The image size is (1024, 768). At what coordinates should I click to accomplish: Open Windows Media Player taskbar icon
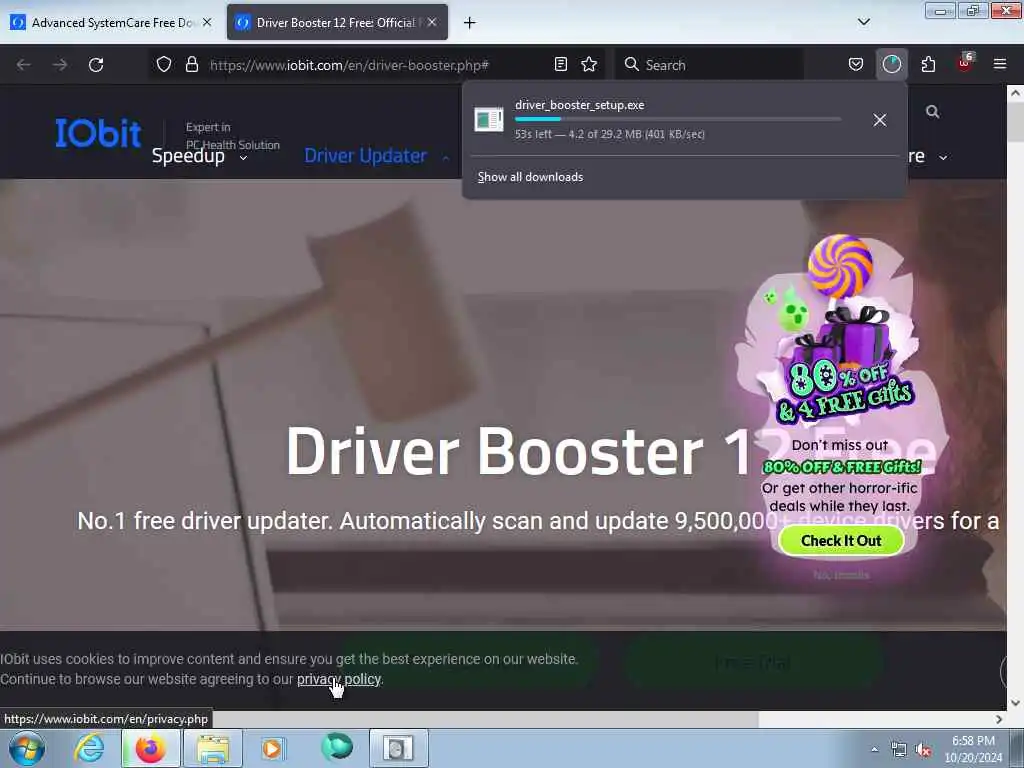coord(272,748)
